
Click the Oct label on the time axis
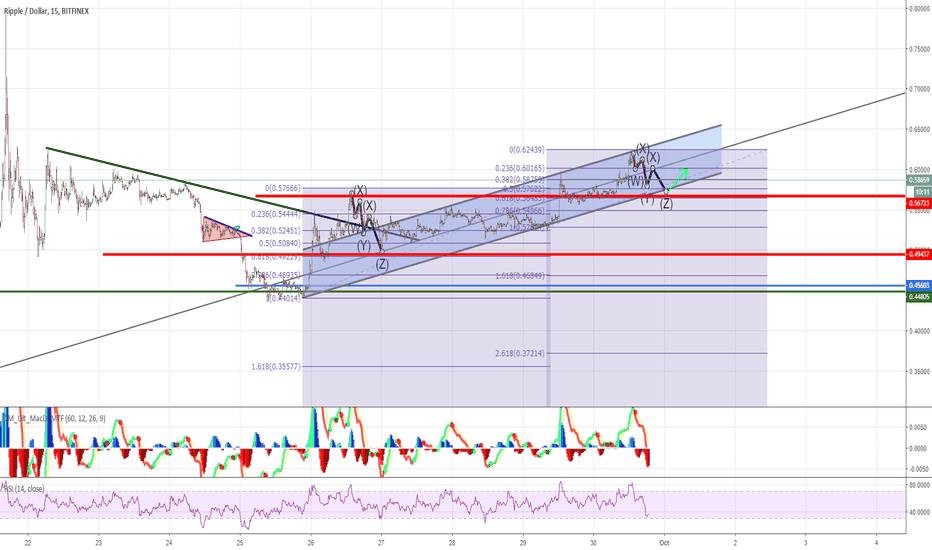pyautogui.click(x=665, y=542)
